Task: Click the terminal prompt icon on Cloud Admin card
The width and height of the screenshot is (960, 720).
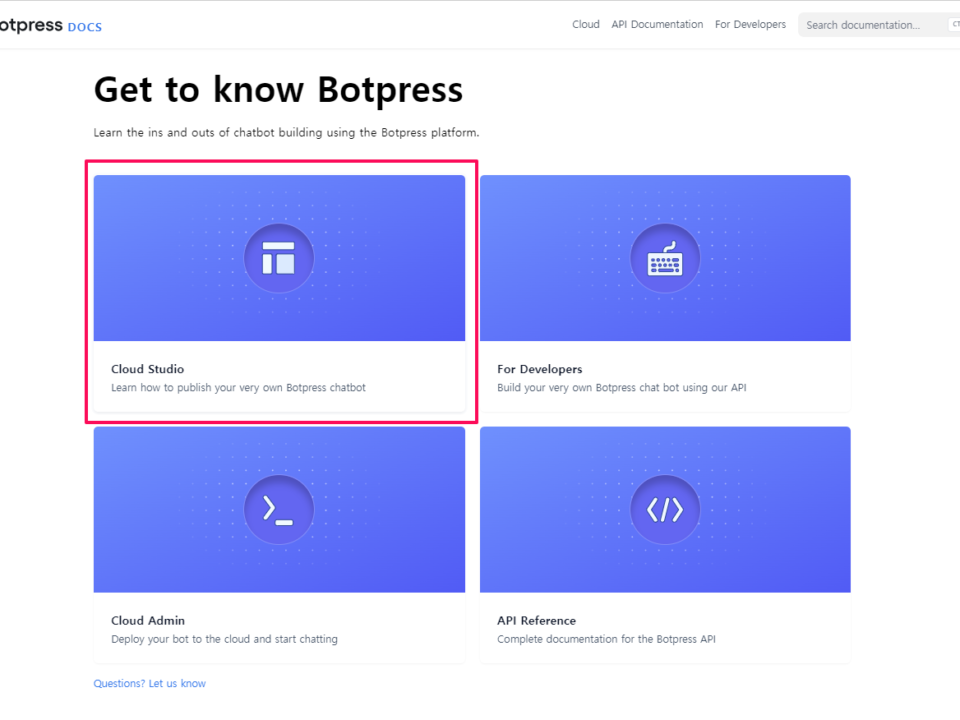Action: (x=279, y=509)
